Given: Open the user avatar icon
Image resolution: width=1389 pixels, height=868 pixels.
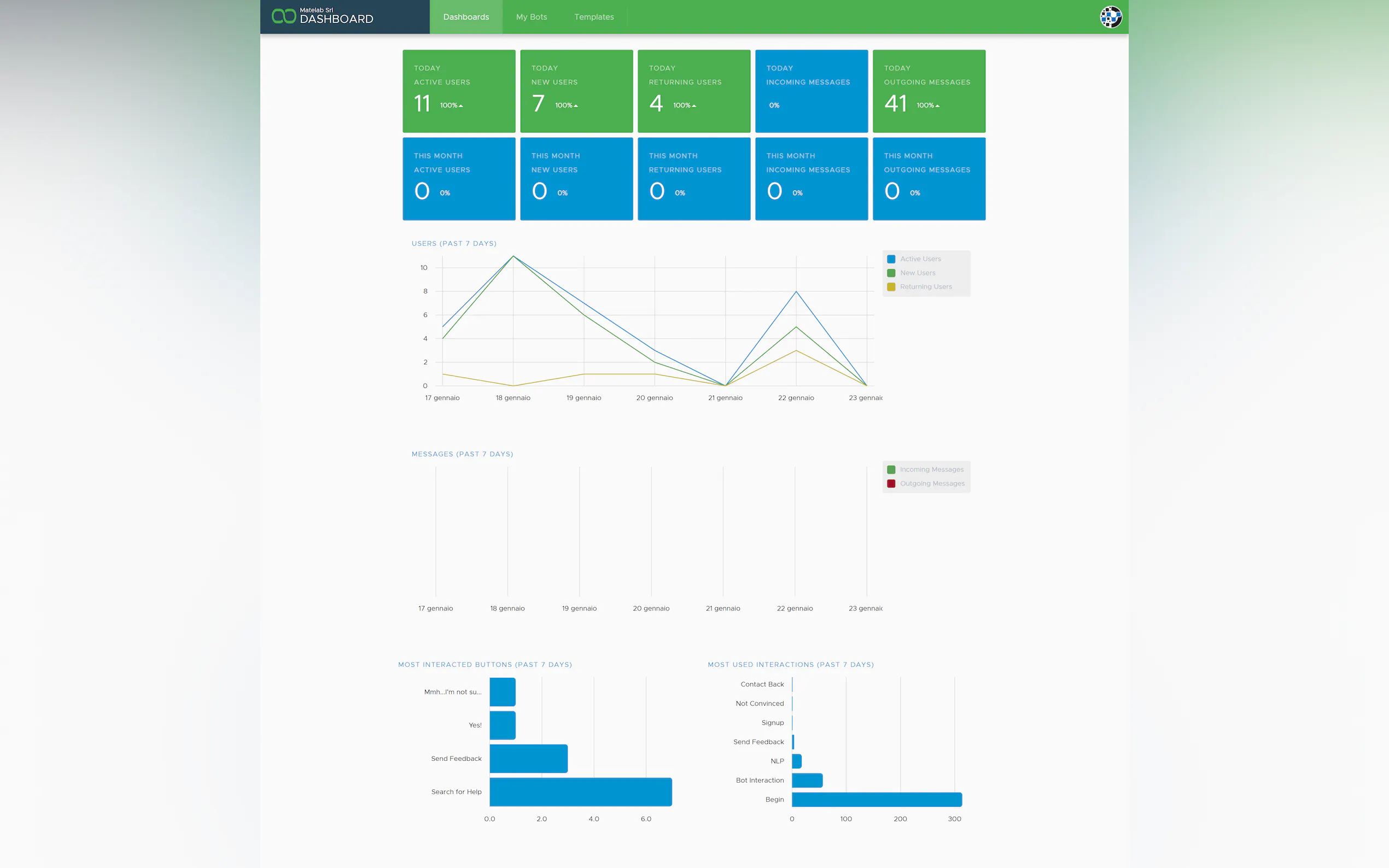Looking at the screenshot, I should [1110, 16].
